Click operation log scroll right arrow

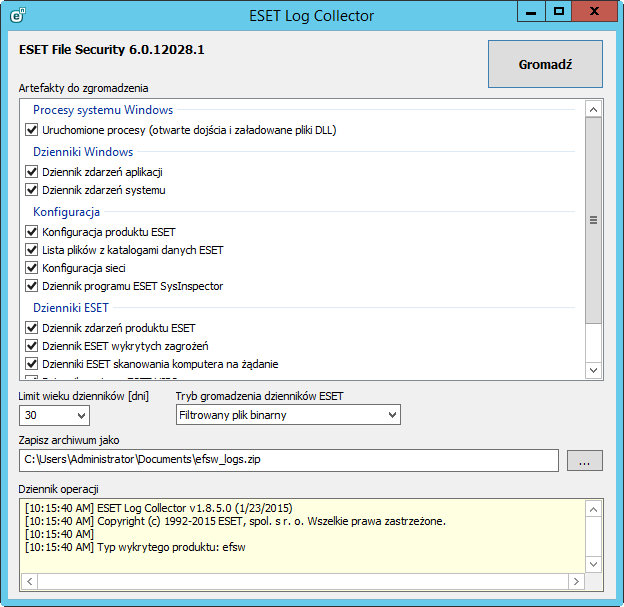576,582
